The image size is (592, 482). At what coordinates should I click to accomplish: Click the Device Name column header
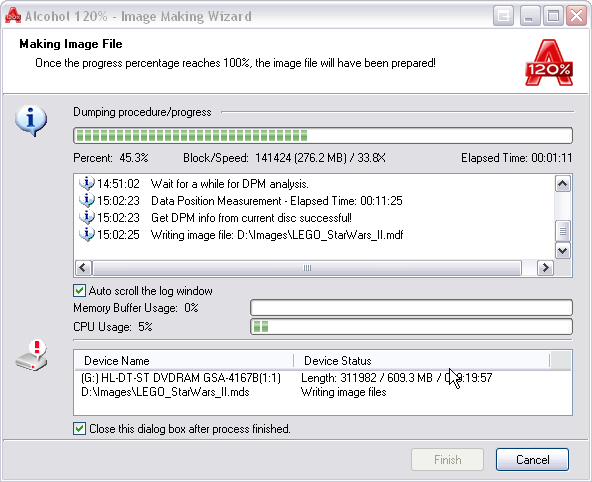184,360
